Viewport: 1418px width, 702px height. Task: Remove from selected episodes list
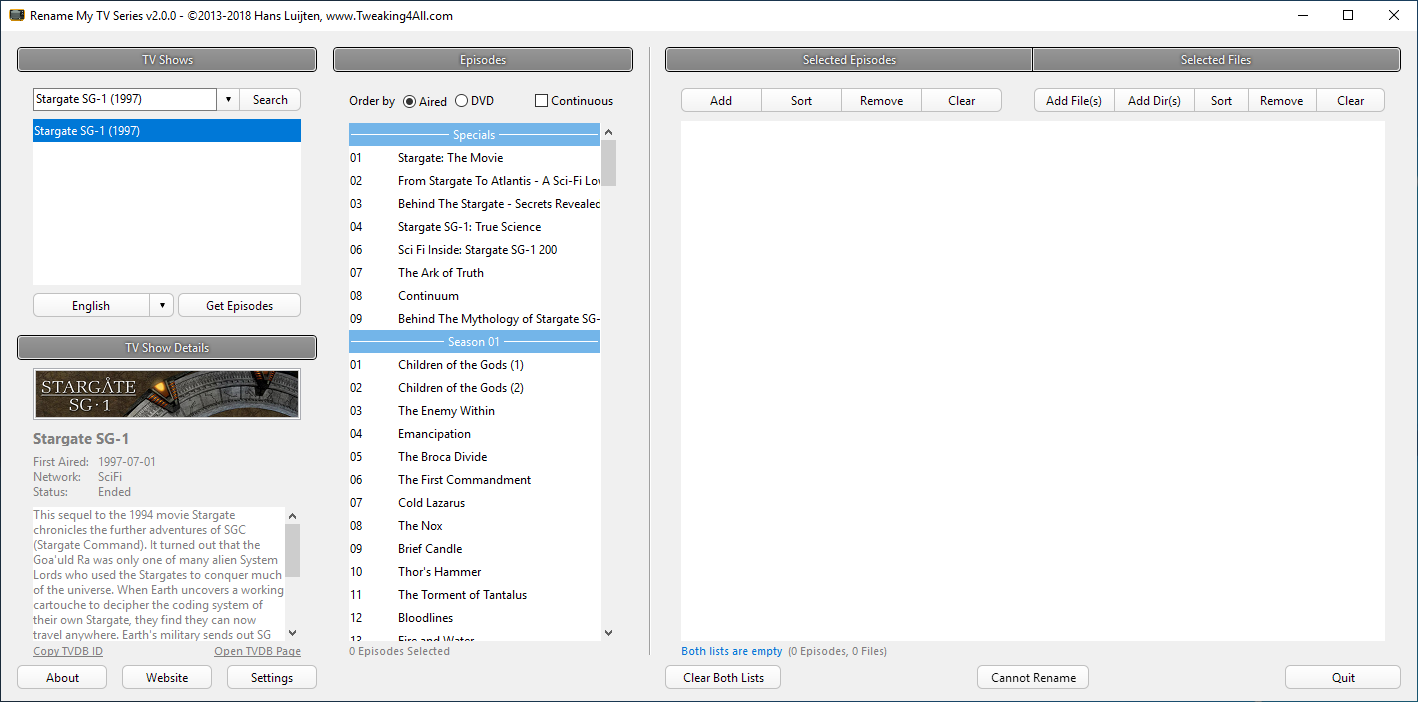click(x=882, y=101)
